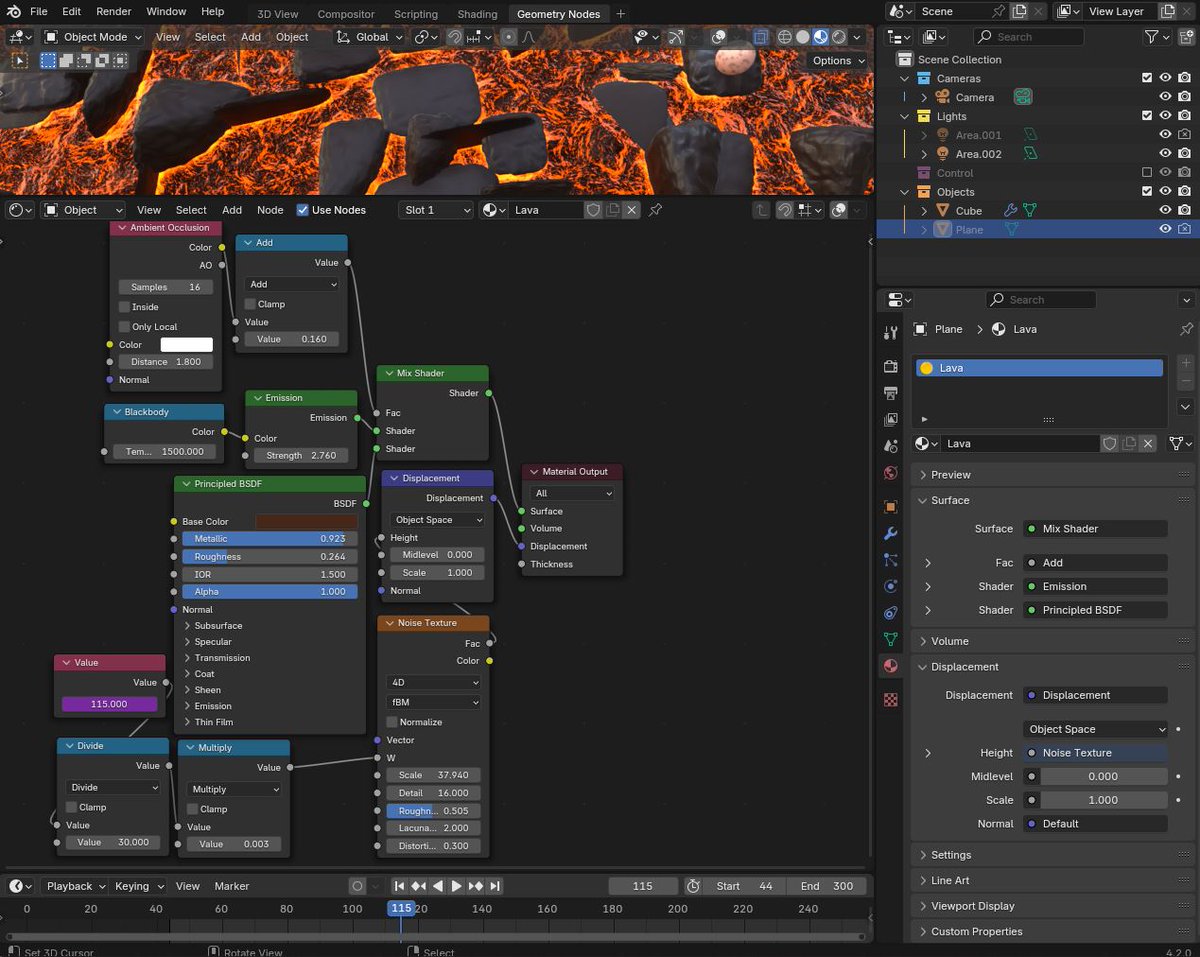
Task: Open the Particles properties tab icon
Action: [x=891, y=560]
